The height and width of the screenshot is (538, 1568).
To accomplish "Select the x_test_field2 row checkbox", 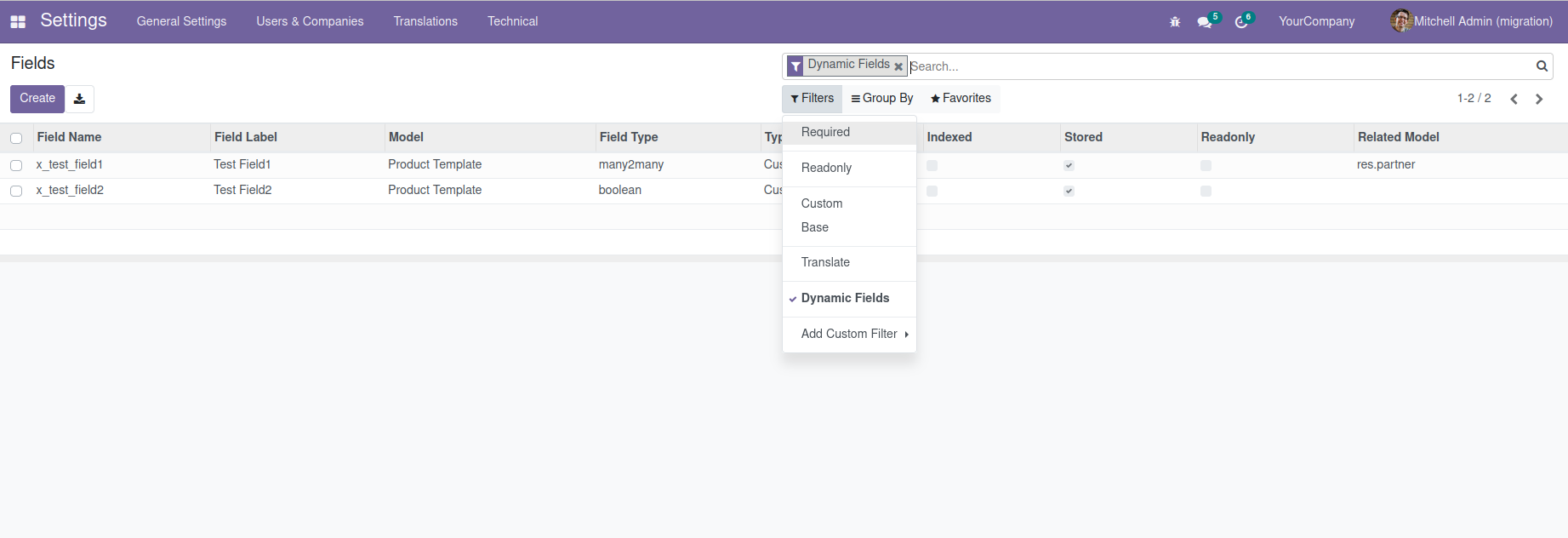I will 16,191.
